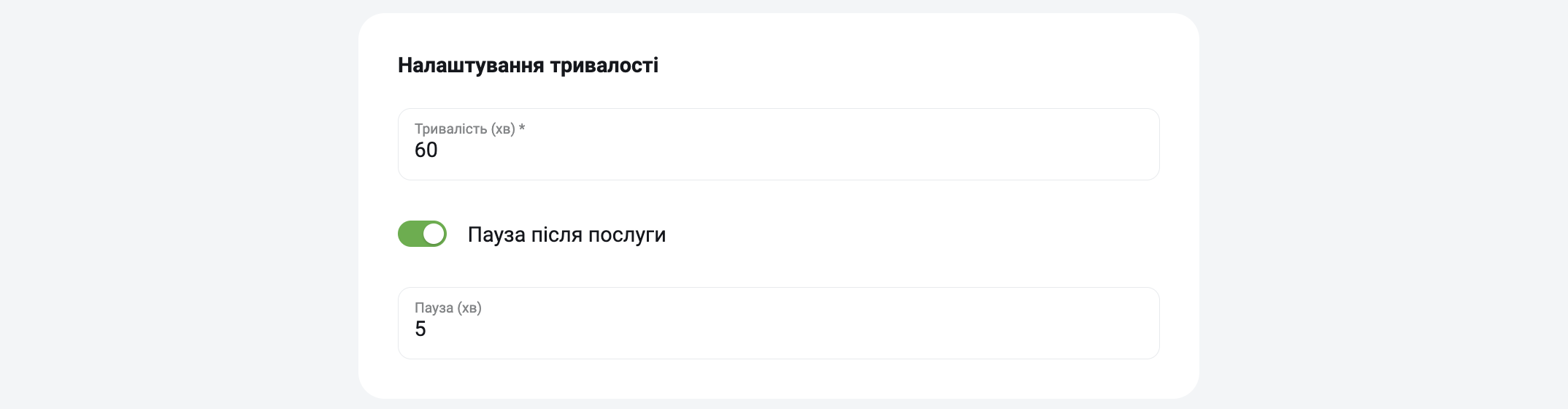
Task: Click the Пауза після послуги label text
Action: [566, 234]
